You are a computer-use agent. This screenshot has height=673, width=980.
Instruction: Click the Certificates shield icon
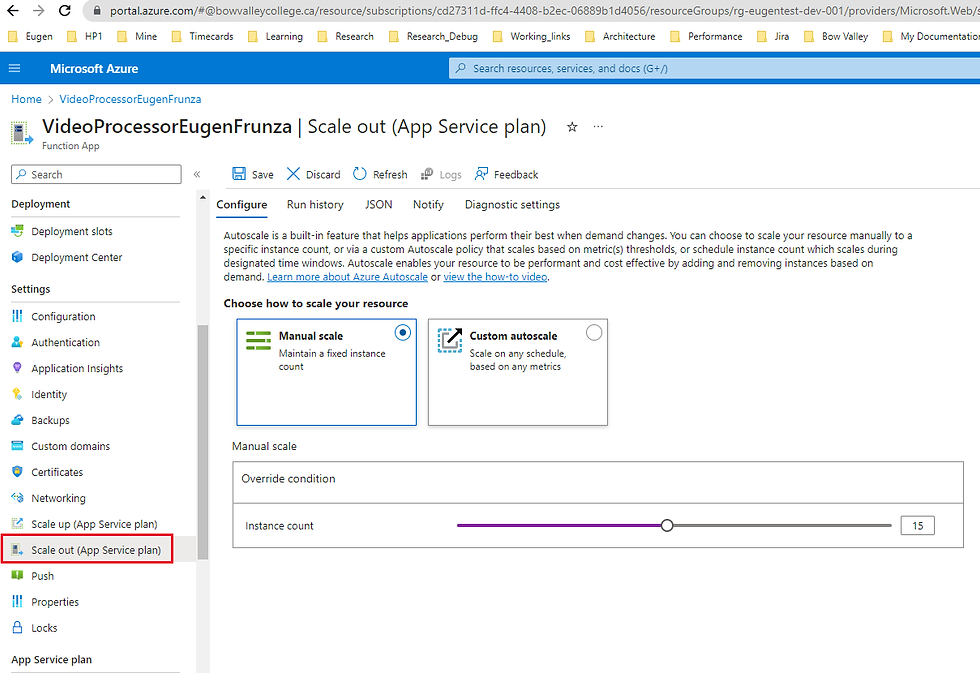[x=18, y=472]
